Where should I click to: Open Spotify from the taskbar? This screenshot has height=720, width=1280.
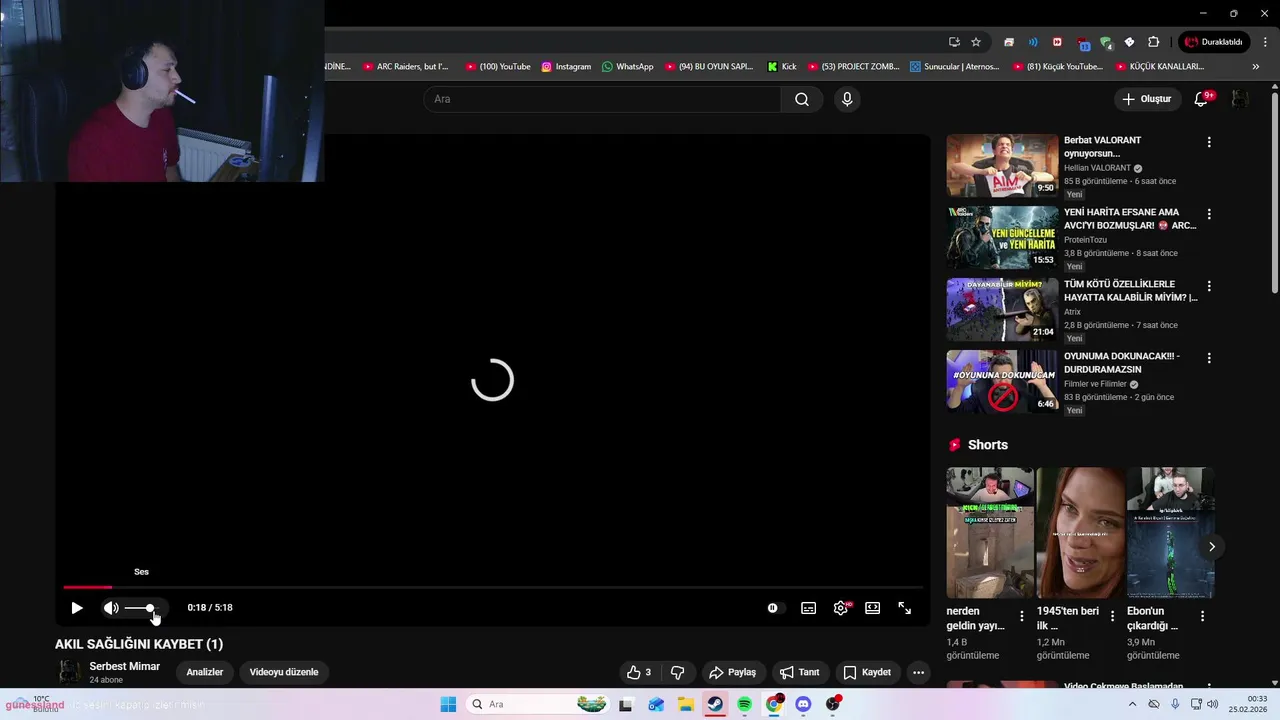click(744, 704)
